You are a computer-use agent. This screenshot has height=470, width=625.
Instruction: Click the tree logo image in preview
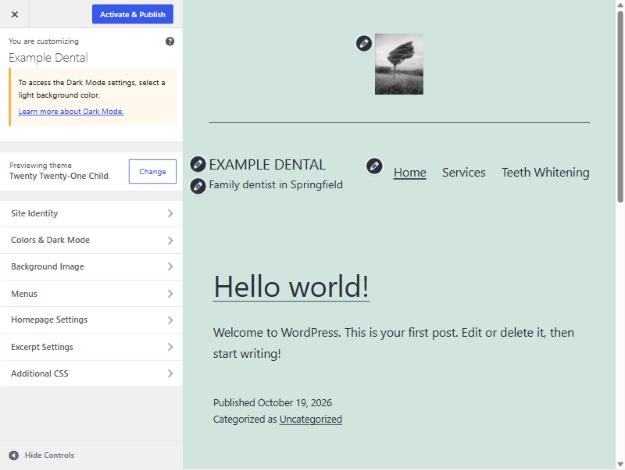click(399, 64)
